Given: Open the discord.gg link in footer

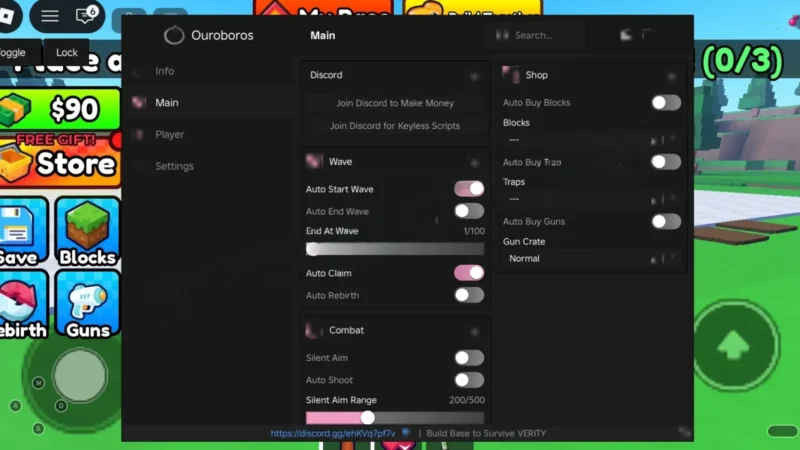Looking at the screenshot, I should [333, 433].
